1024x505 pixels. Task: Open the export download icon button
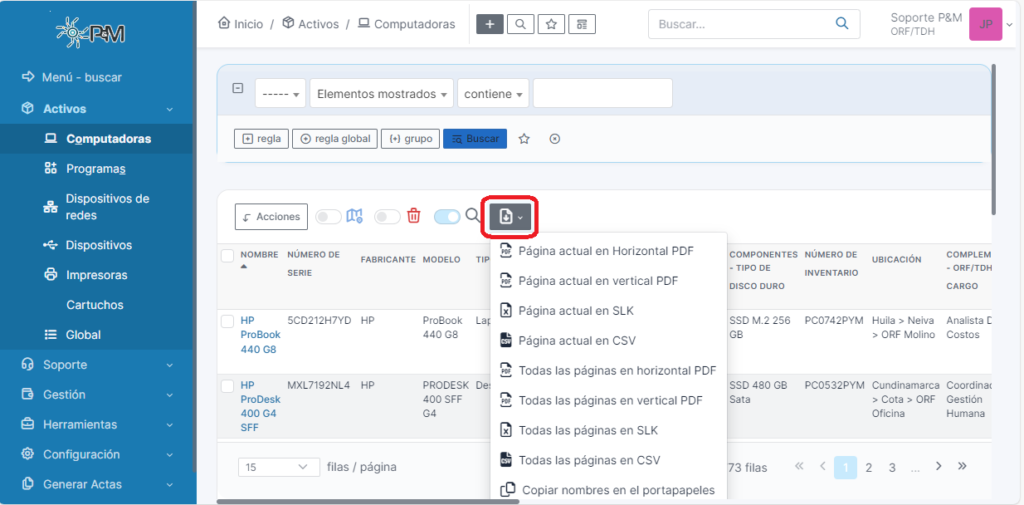(x=511, y=216)
